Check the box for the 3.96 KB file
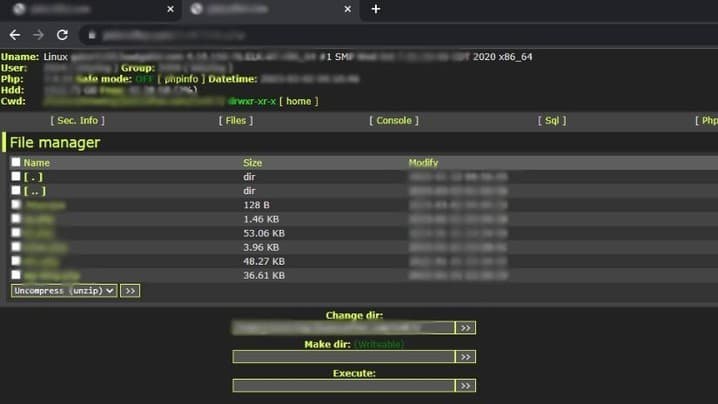Viewport: 718px width, 404px height. click(x=16, y=246)
